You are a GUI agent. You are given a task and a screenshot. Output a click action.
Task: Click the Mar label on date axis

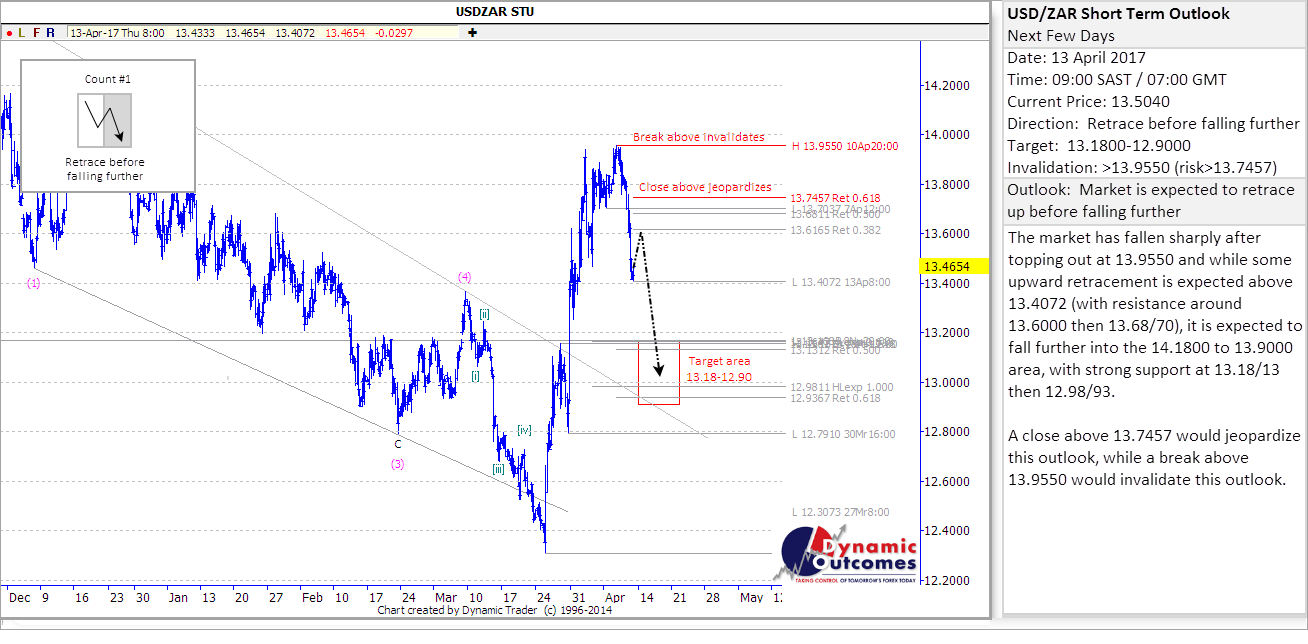click(x=444, y=597)
